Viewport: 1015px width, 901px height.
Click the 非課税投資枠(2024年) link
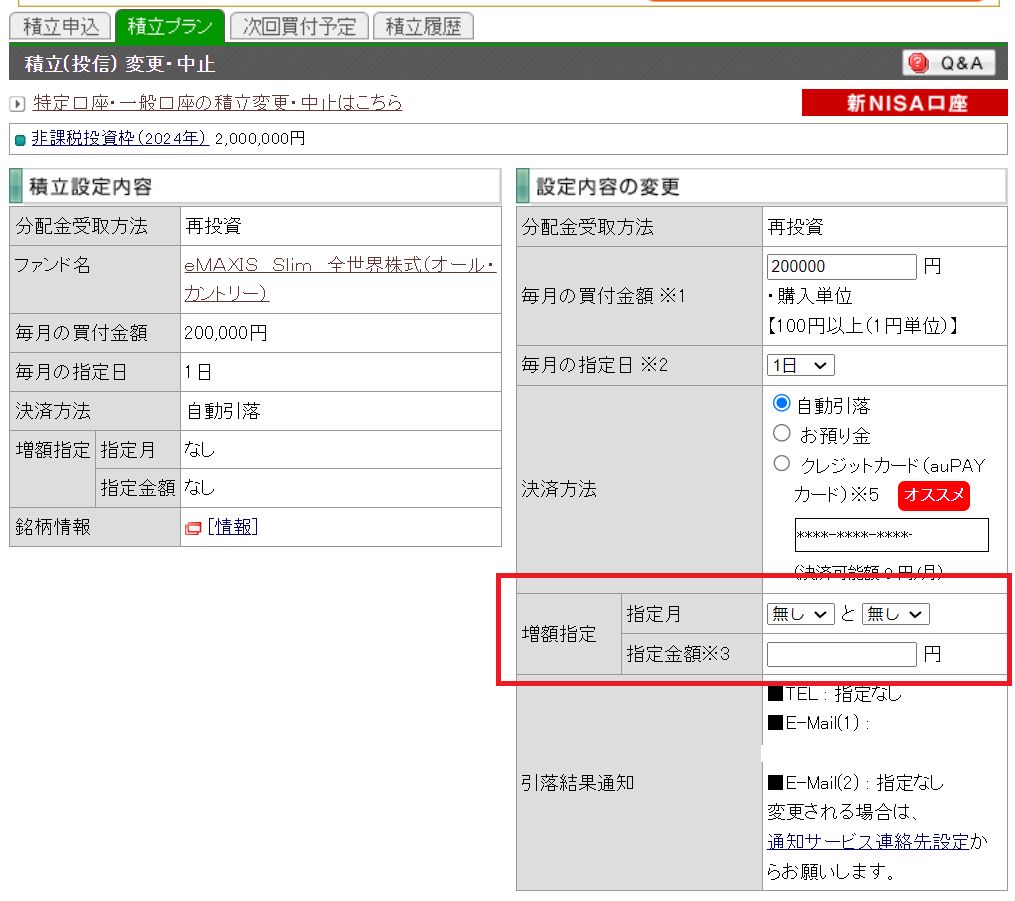[119, 139]
